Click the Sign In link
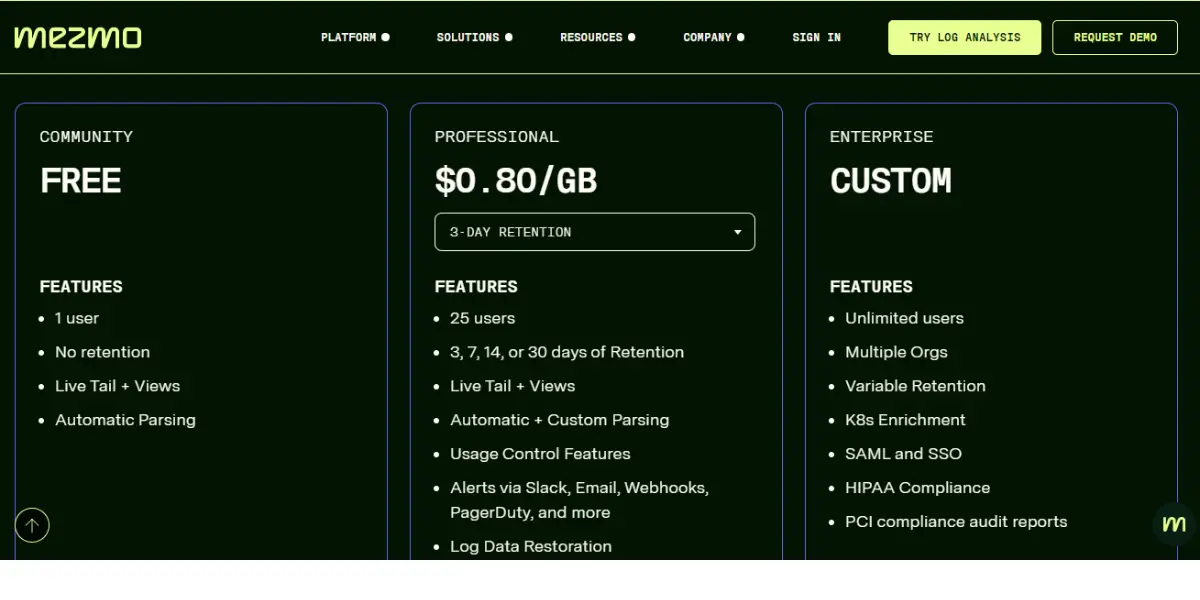 [817, 37]
